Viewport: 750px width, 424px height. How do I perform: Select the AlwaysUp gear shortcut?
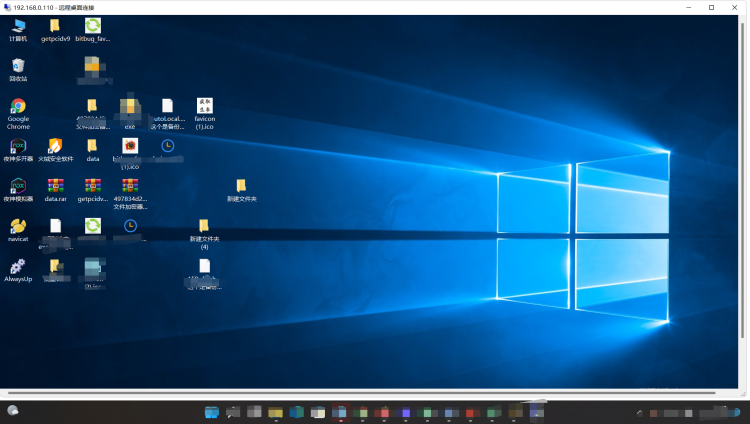(18, 270)
